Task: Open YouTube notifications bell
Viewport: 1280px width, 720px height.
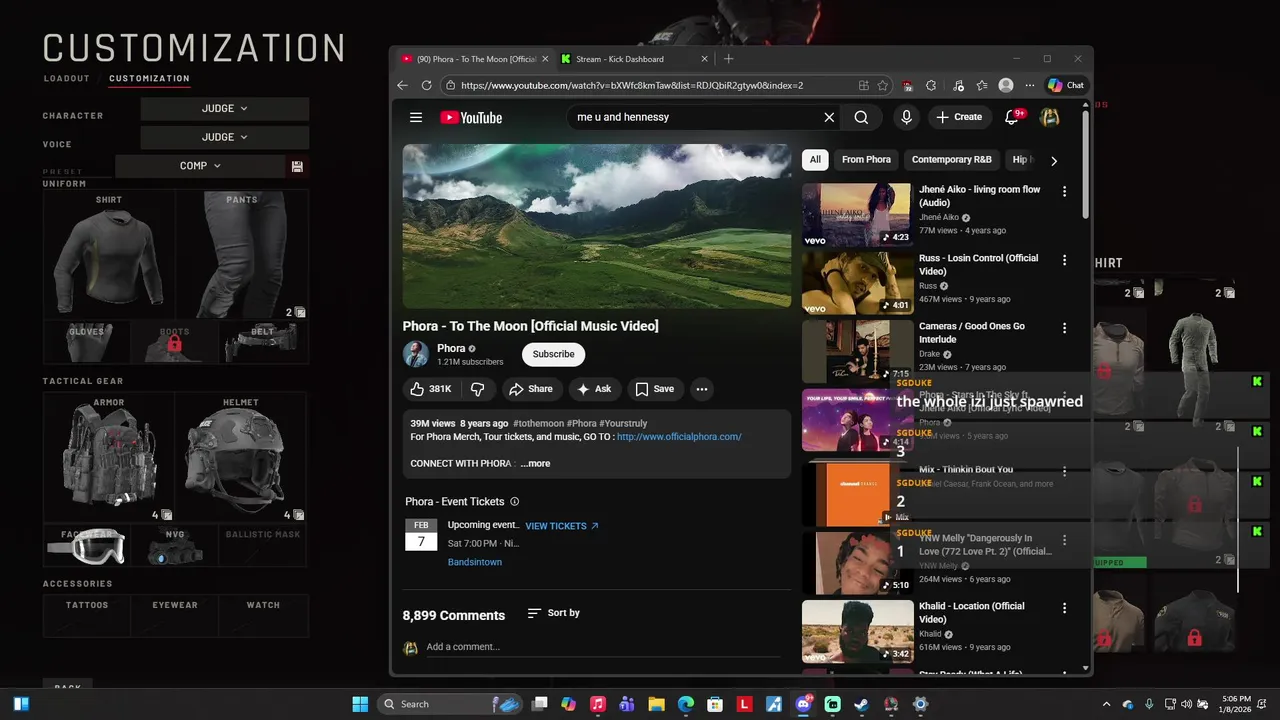Action: click(x=1012, y=117)
